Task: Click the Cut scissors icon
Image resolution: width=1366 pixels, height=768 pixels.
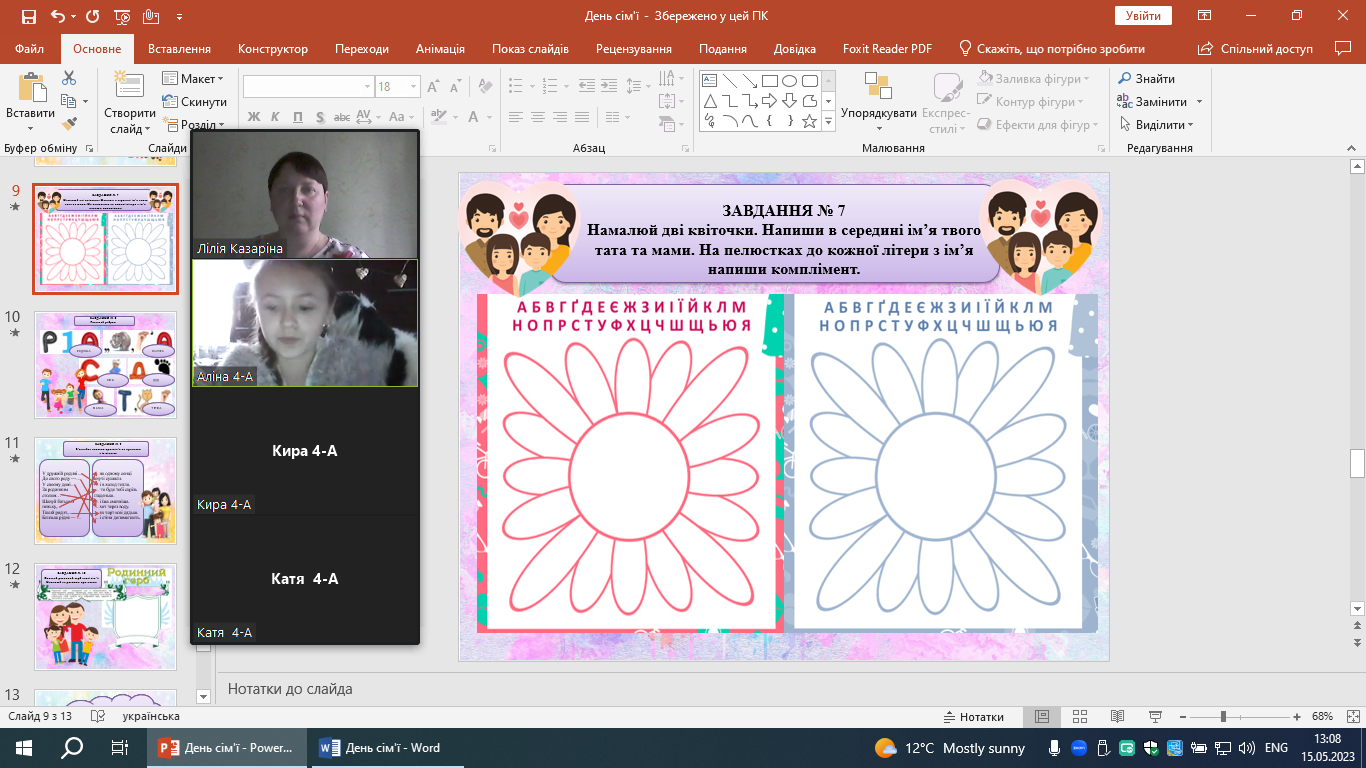Action: 69,78
